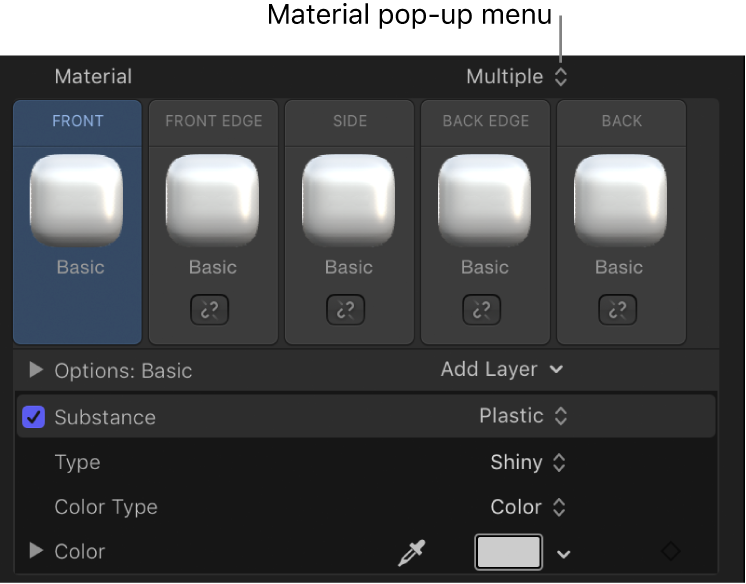Click the Front Edge link icon
The width and height of the screenshot is (746, 584).
pyautogui.click(x=213, y=310)
